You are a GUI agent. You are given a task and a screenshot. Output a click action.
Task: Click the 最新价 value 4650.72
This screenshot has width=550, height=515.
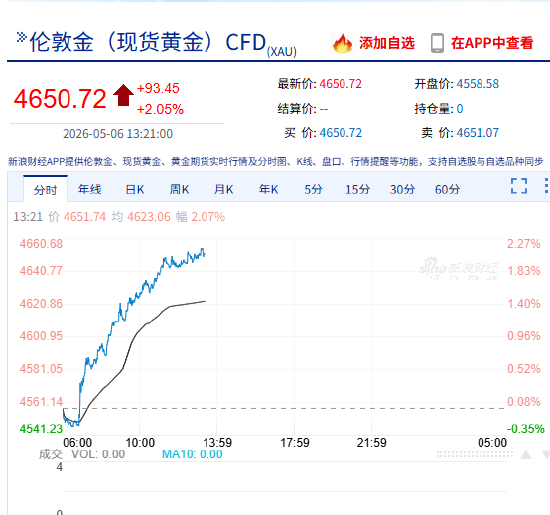pyautogui.click(x=340, y=84)
